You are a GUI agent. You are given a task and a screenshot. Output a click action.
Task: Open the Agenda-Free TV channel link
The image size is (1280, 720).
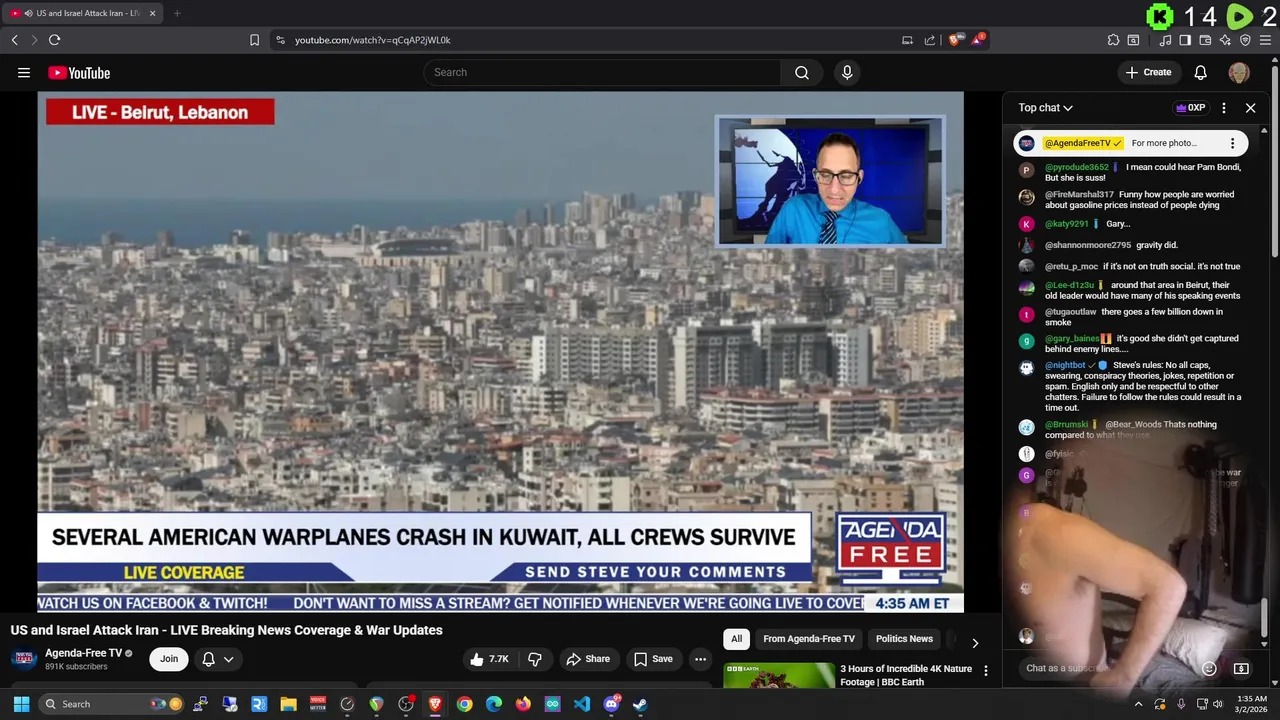pyautogui.click(x=83, y=653)
